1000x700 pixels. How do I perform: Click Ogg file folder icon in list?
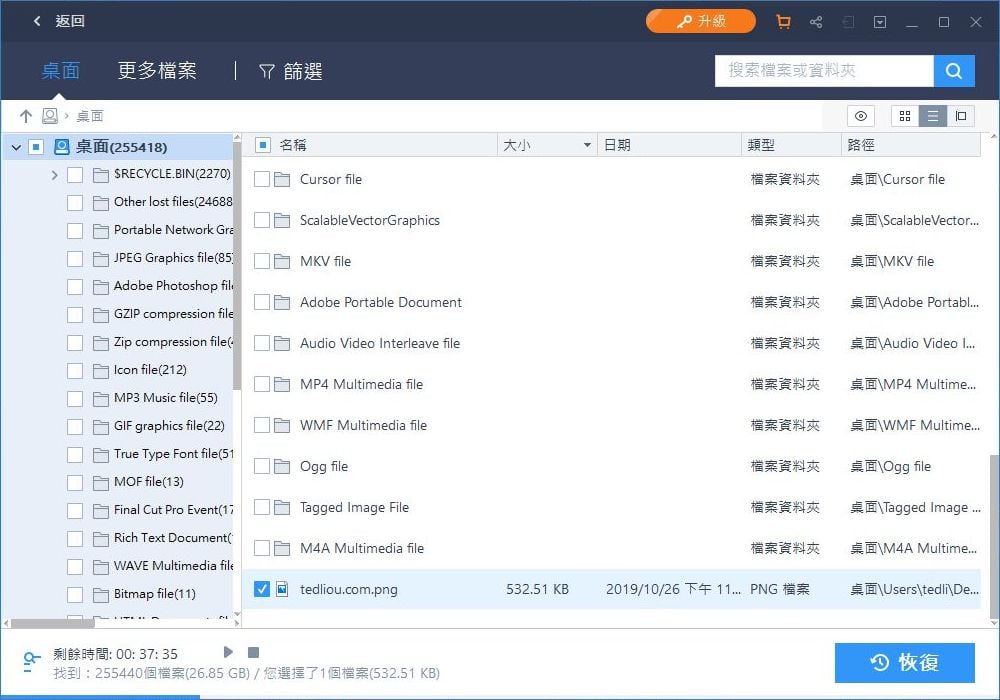(282, 467)
